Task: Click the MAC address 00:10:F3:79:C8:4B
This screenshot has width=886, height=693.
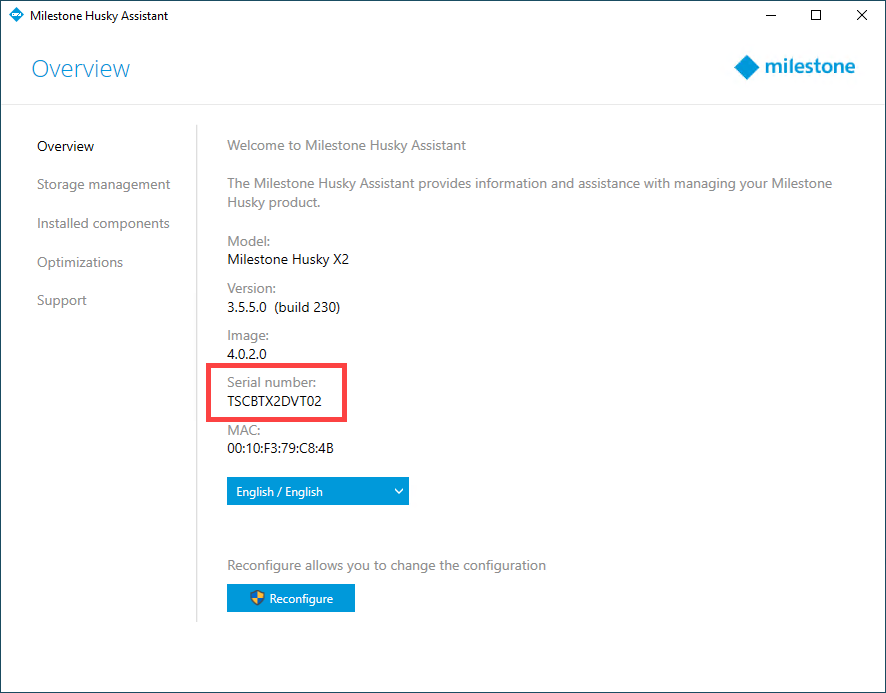Action: tap(280, 448)
